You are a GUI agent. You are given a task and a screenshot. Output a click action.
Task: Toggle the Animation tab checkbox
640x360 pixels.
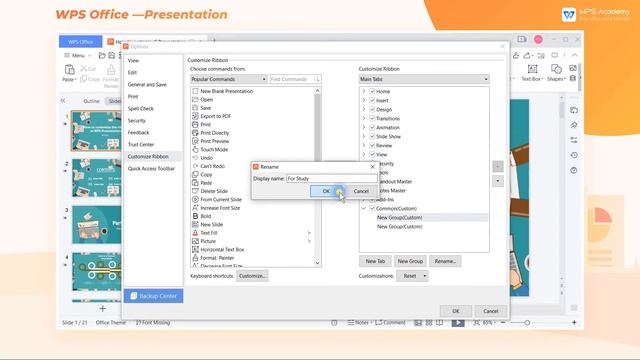point(372,127)
